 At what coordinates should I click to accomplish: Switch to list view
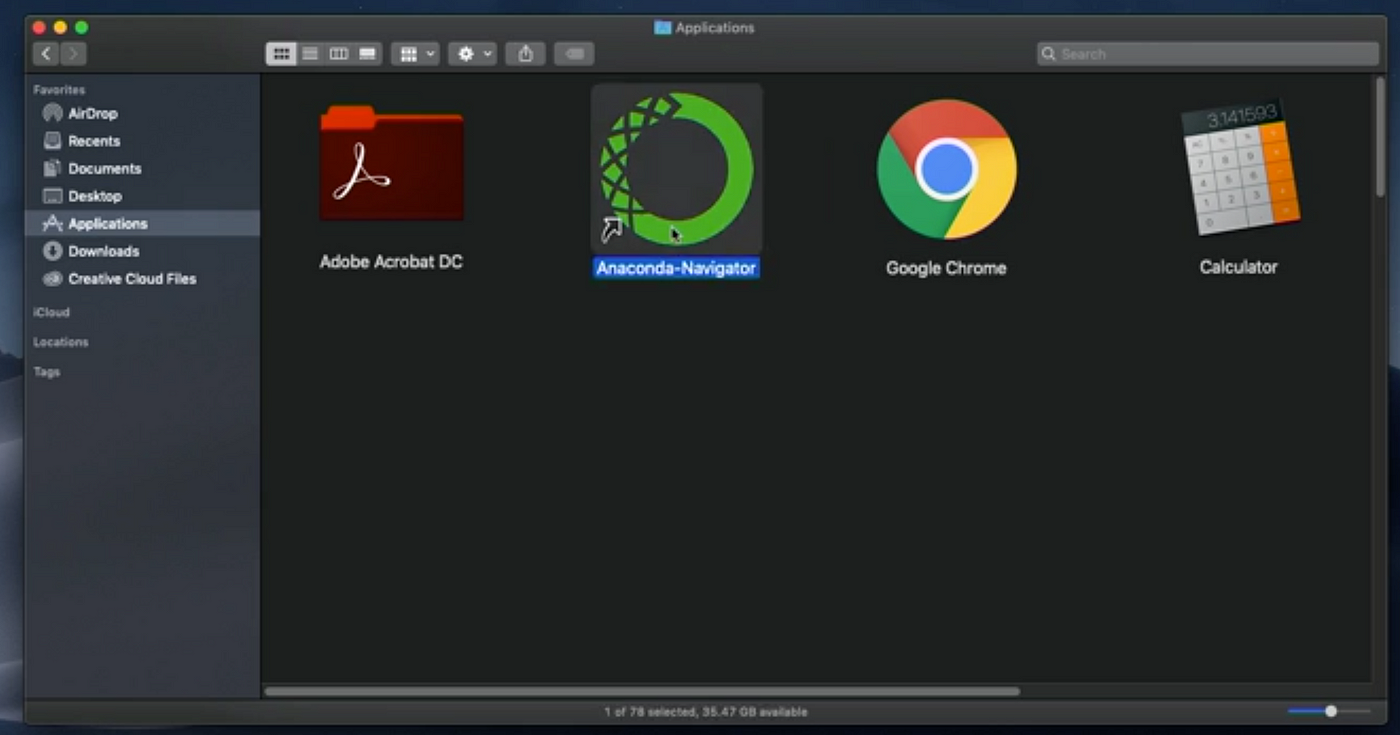coord(310,54)
